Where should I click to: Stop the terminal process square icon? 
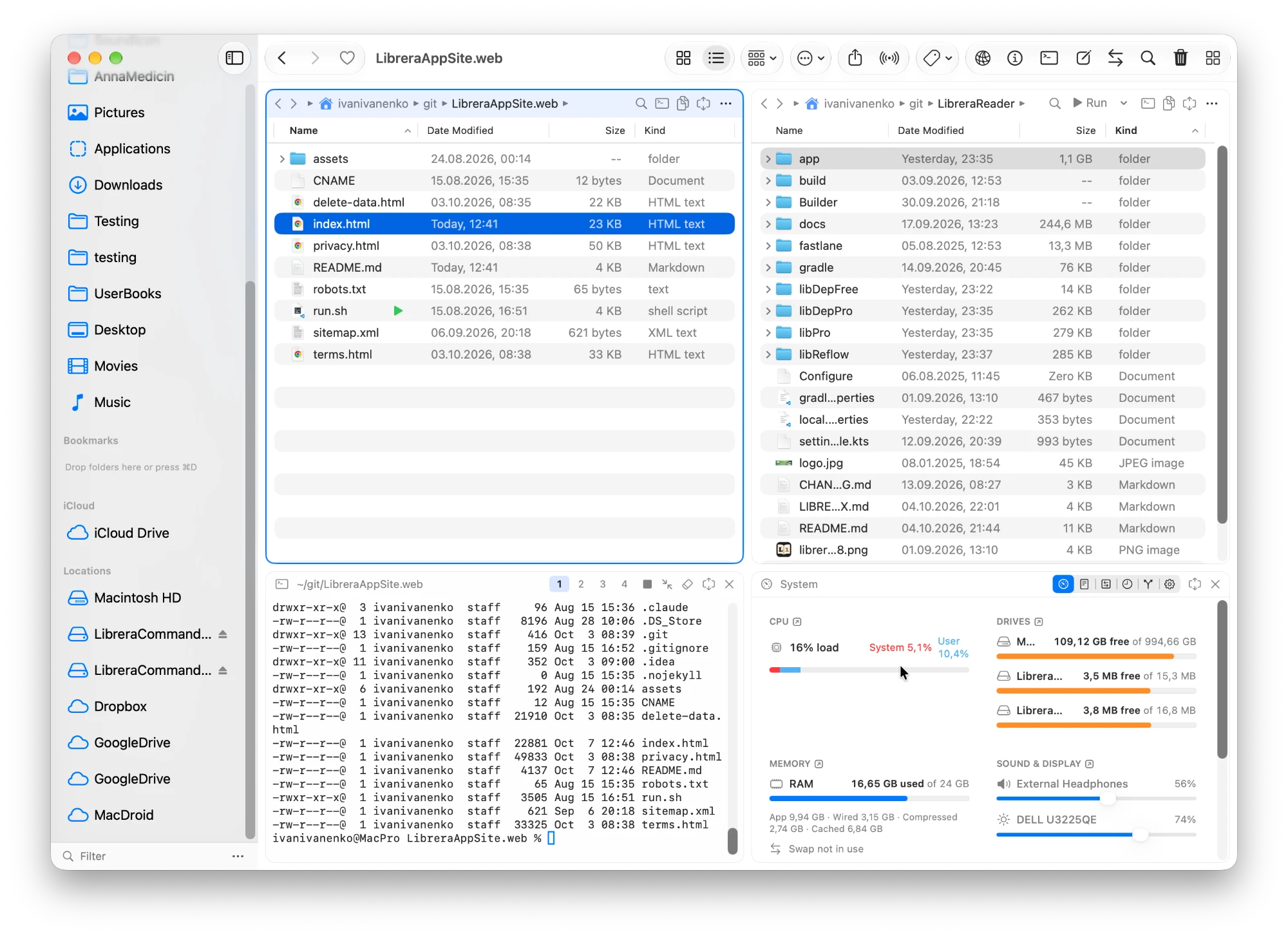(x=647, y=584)
